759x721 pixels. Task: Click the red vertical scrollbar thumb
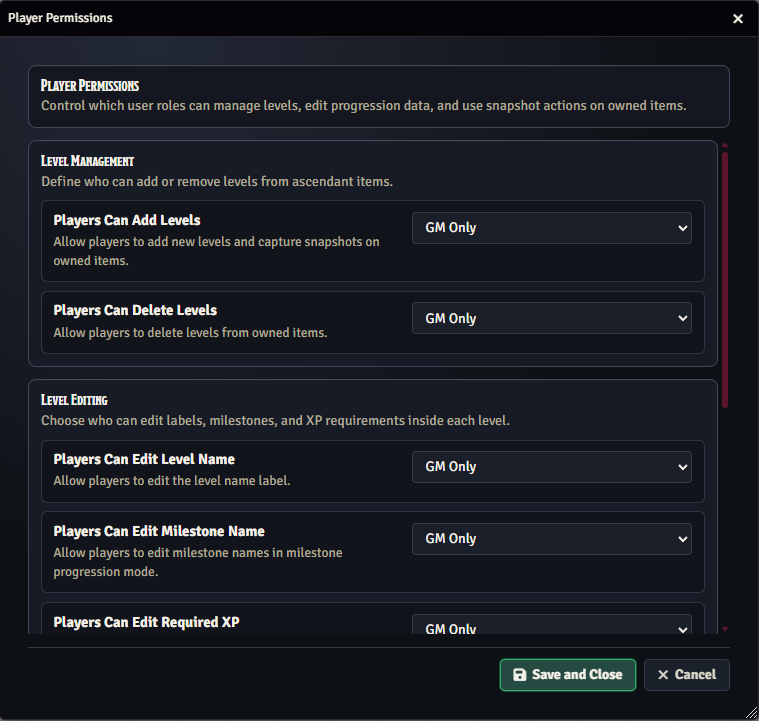pos(725,277)
